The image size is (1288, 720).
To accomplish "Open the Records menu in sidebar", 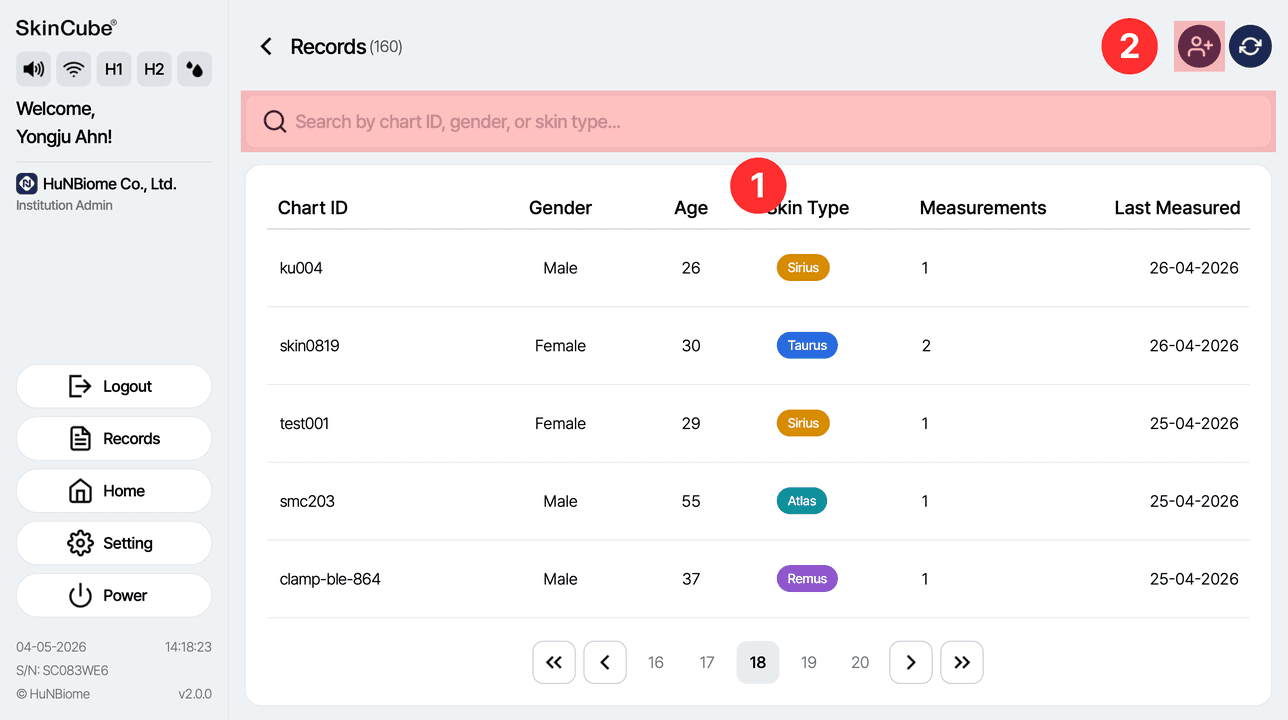I will (114, 438).
